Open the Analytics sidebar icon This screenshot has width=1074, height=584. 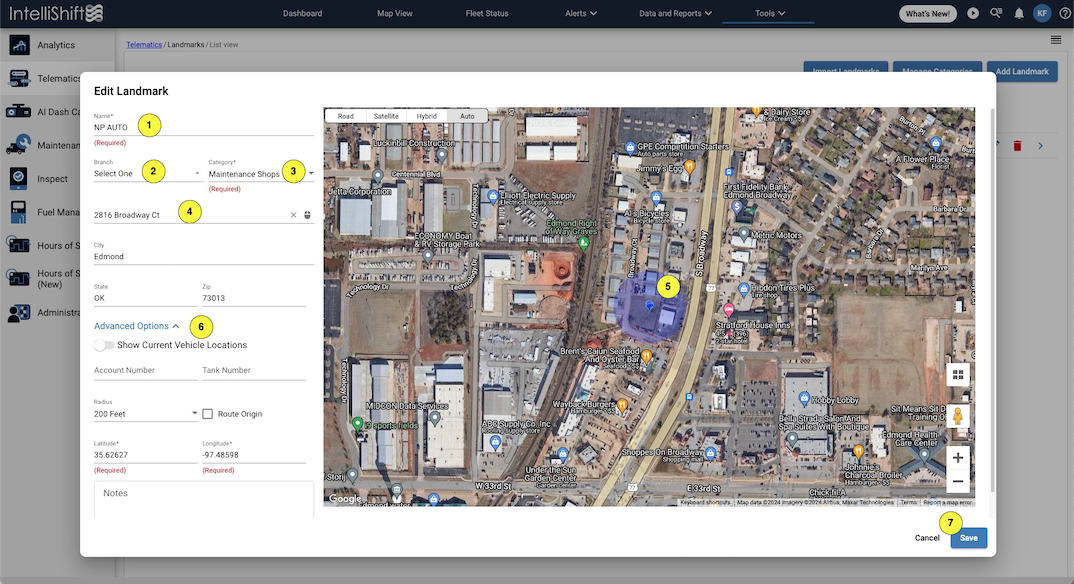(x=19, y=45)
